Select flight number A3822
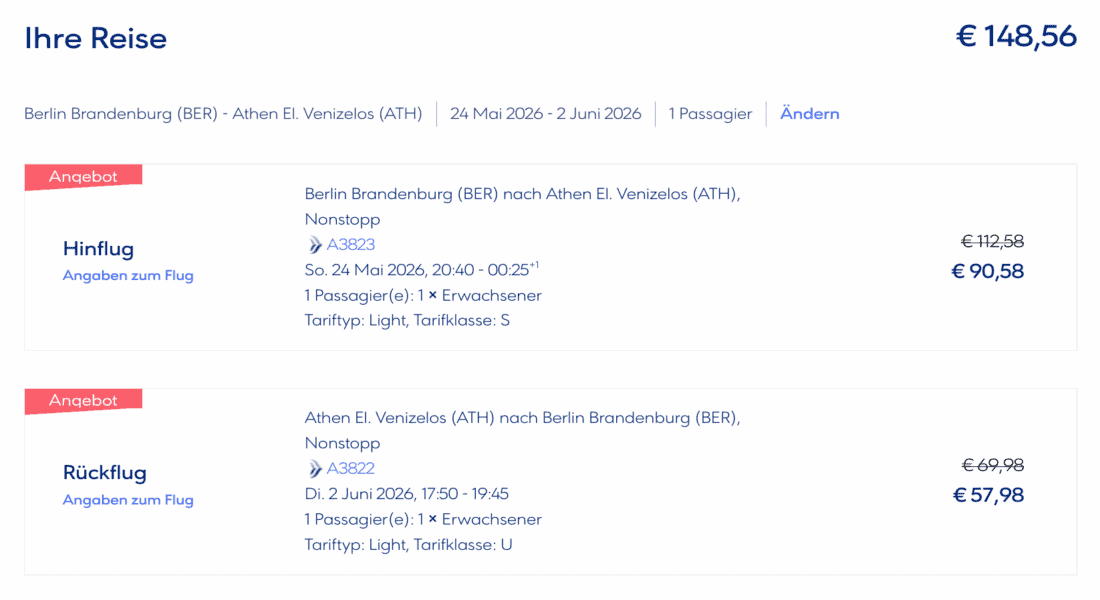The height and width of the screenshot is (600, 1100). pyautogui.click(x=351, y=469)
